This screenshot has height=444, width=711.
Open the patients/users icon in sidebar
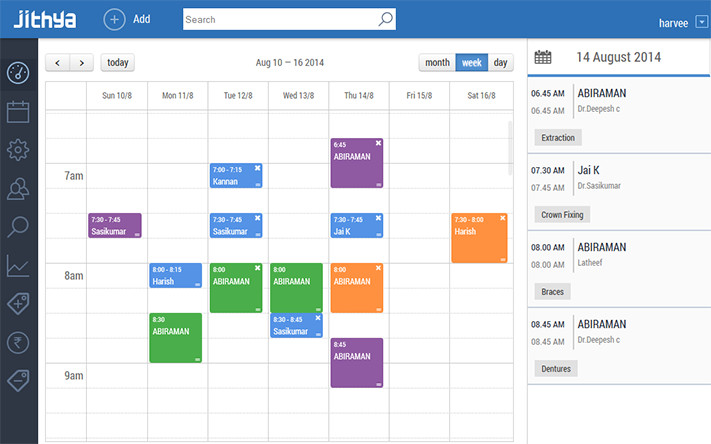tap(18, 188)
